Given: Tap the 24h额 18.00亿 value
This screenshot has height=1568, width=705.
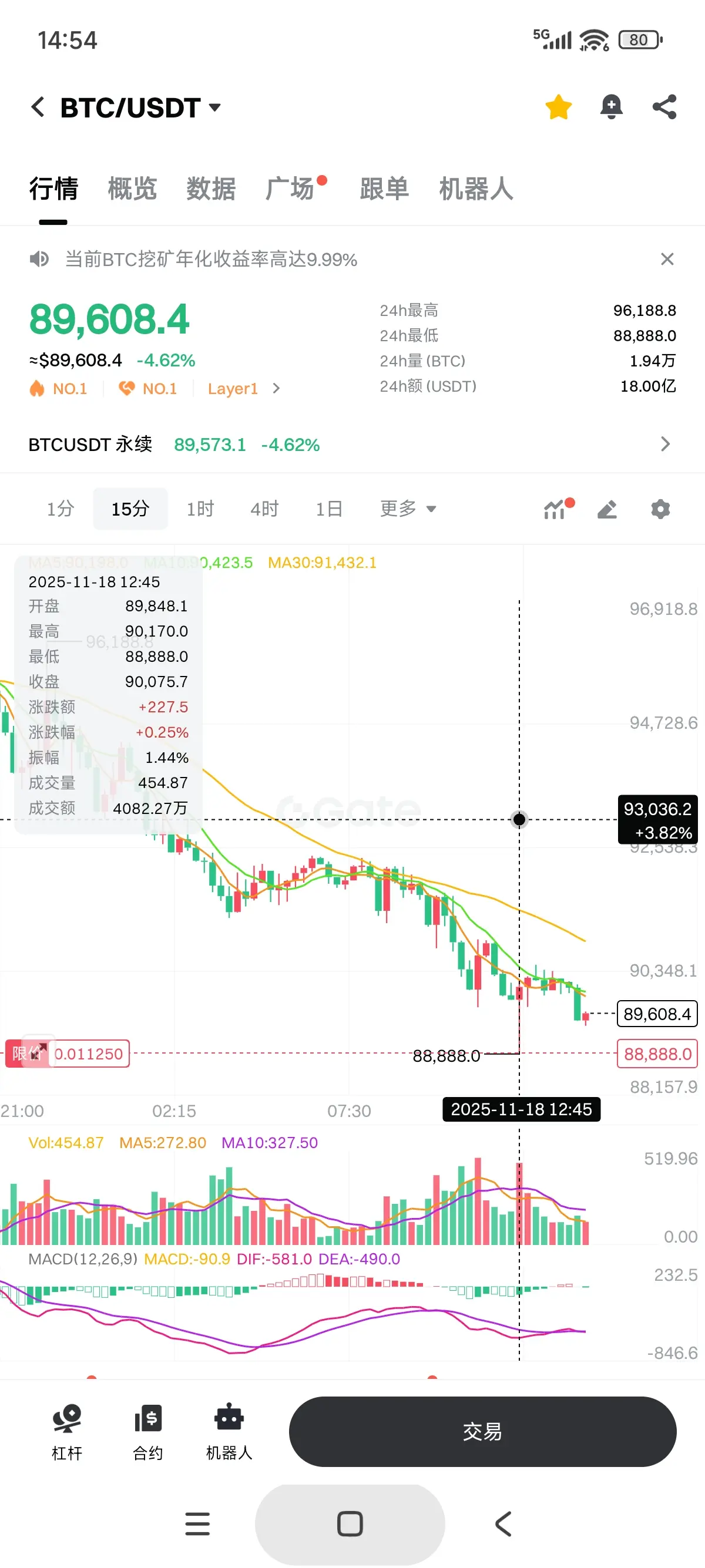Looking at the screenshot, I should click(648, 386).
